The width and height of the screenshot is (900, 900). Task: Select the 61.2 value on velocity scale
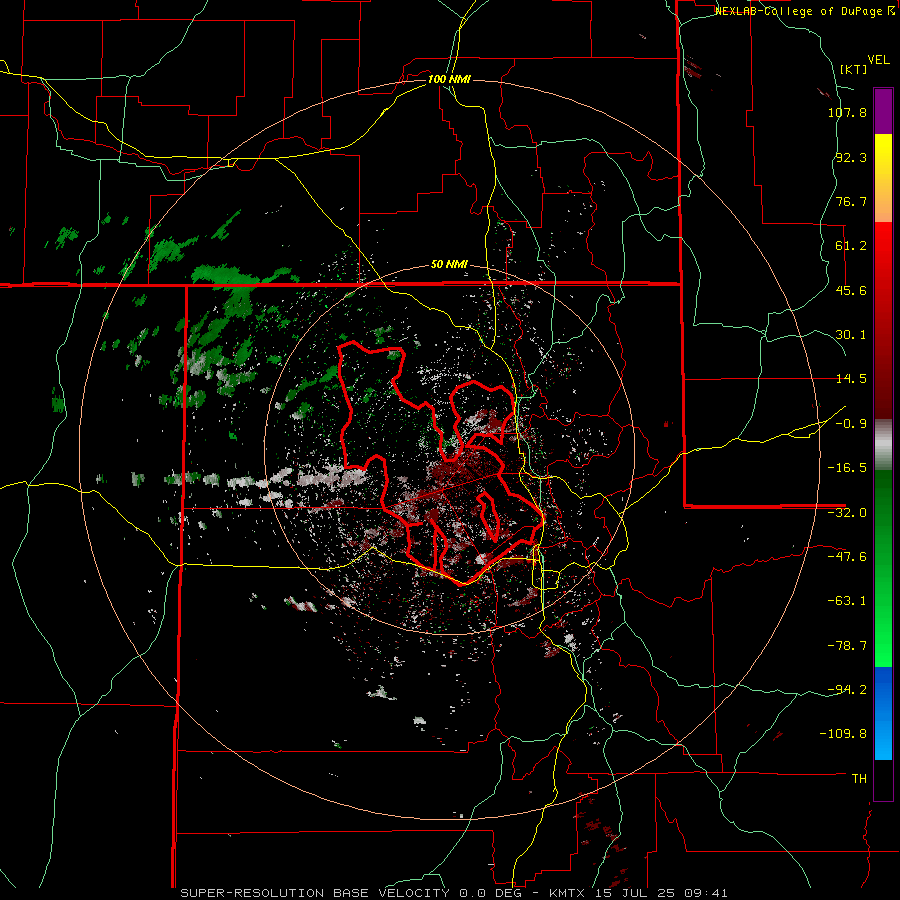point(851,246)
